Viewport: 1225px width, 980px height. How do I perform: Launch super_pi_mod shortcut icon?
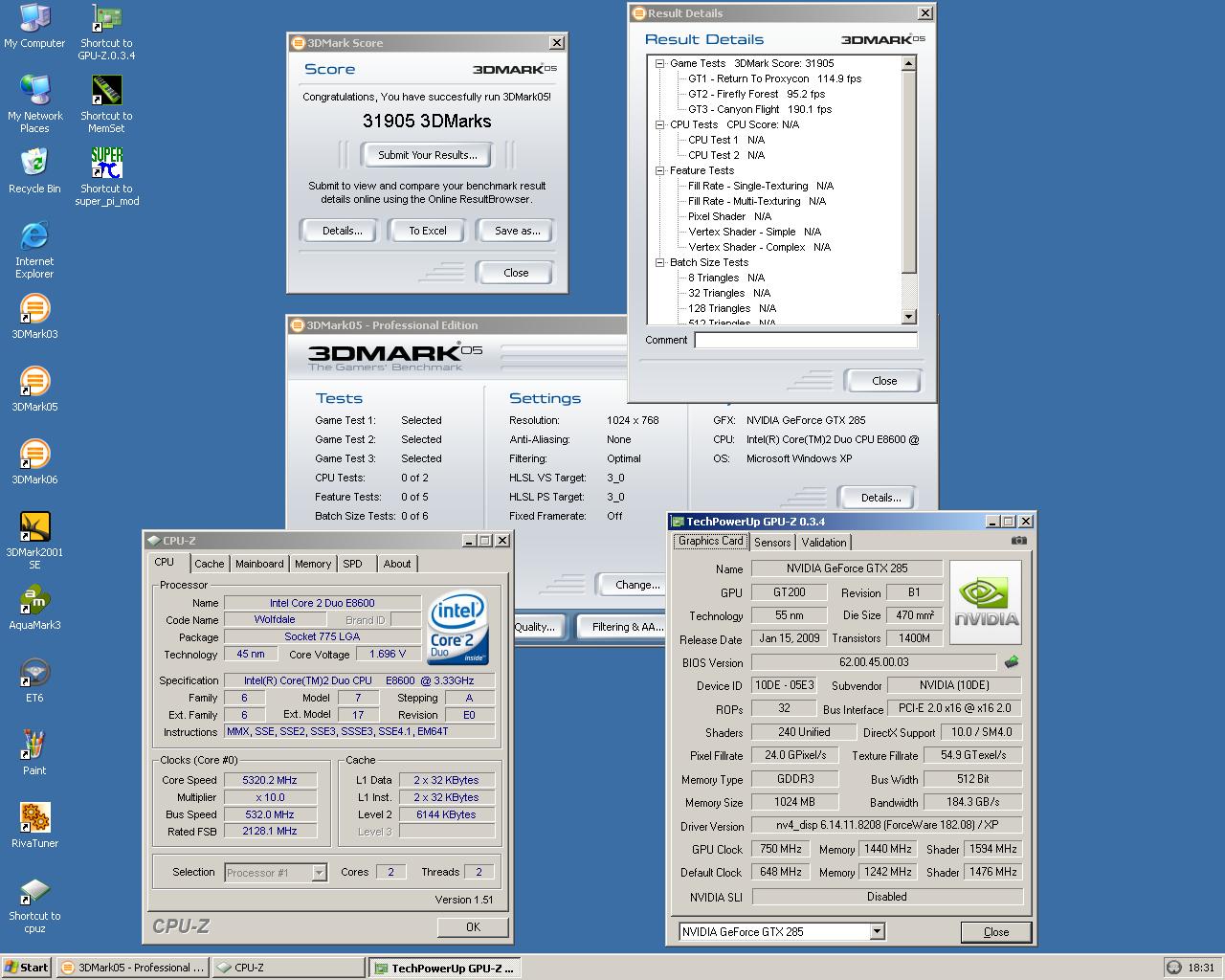click(106, 177)
